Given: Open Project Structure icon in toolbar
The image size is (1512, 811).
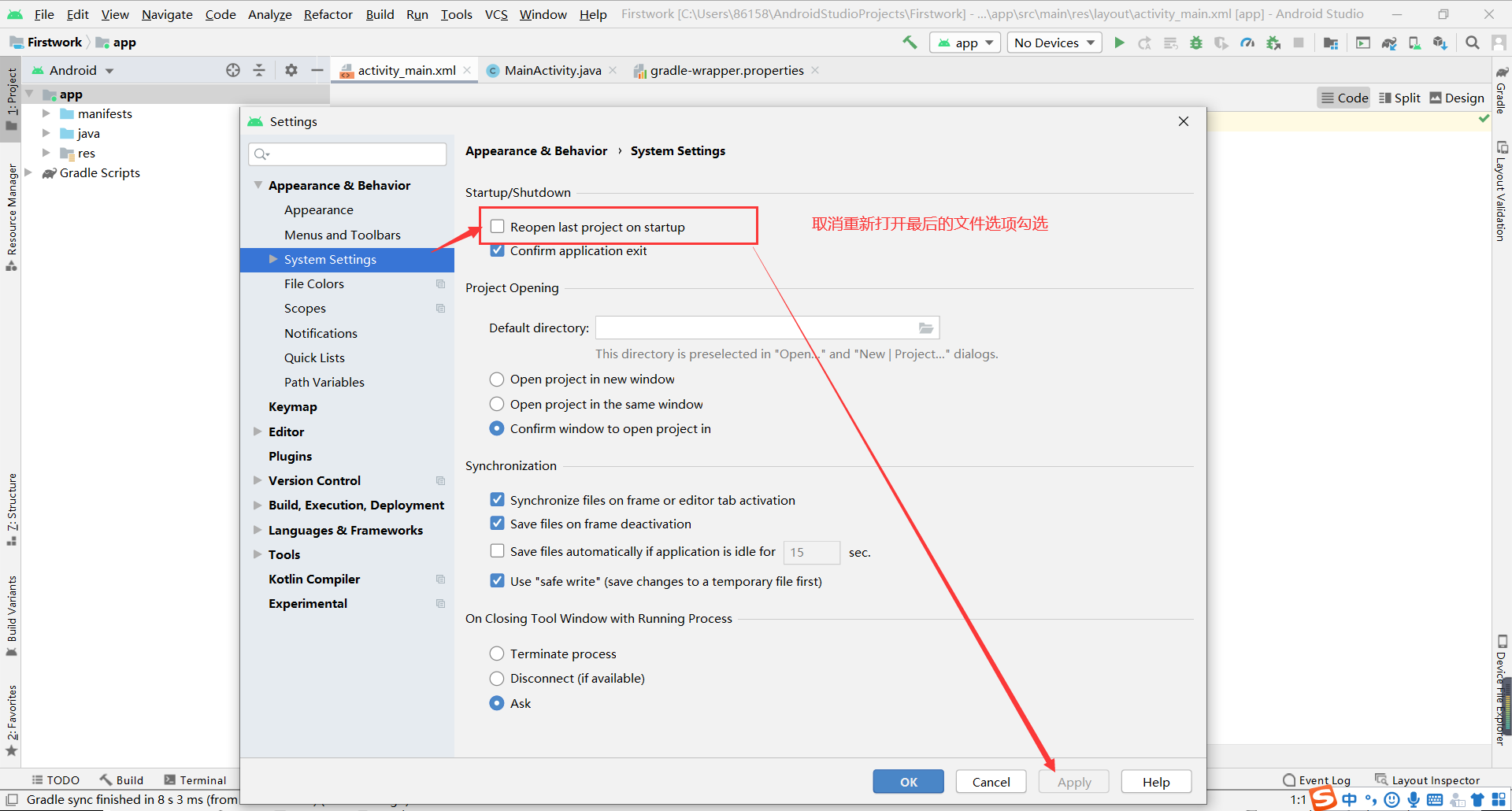Looking at the screenshot, I should (x=1331, y=43).
